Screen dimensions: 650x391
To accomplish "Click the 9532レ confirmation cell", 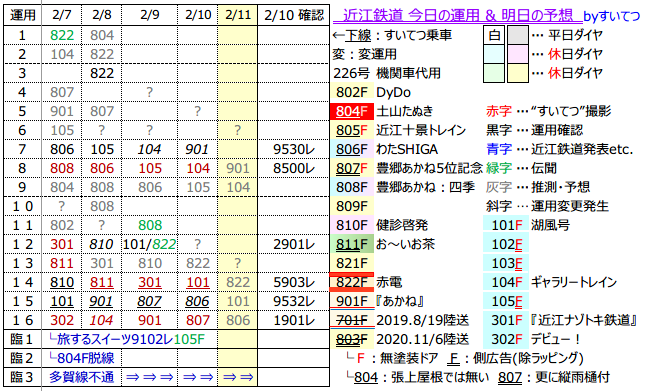I will point(294,301).
